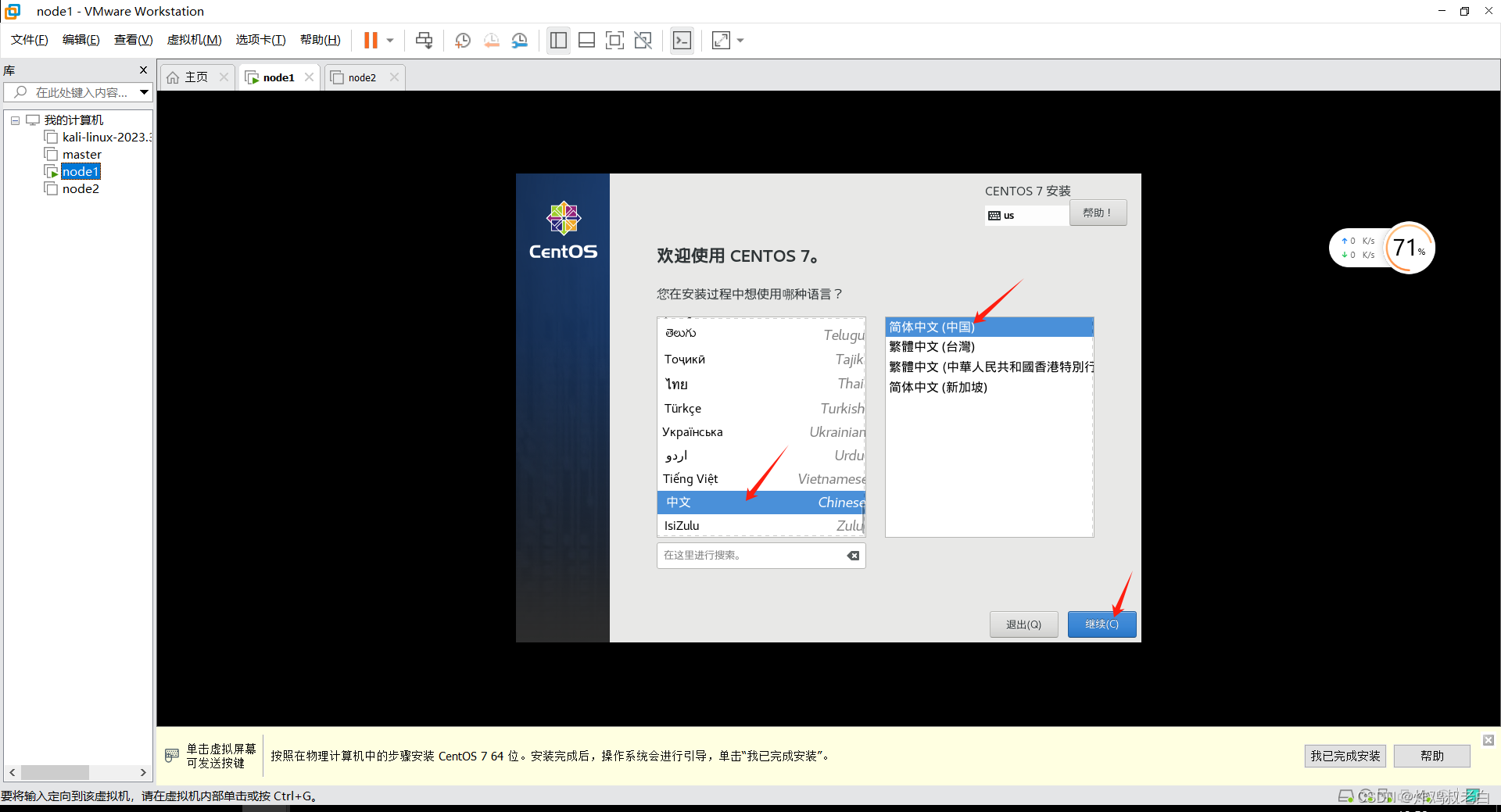Screen dimensions: 1501x812
Task: Select IsiZulu in the language list
Action: coord(761,525)
